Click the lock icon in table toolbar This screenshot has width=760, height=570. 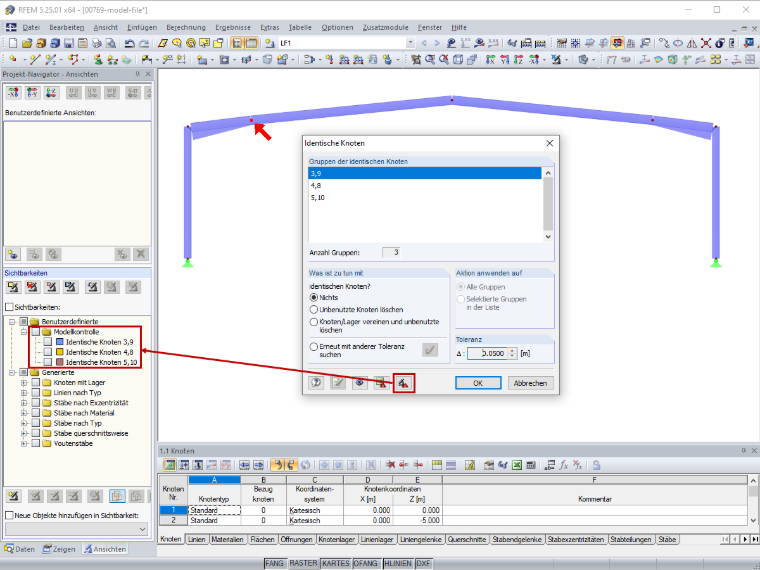click(x=597, y=465)
